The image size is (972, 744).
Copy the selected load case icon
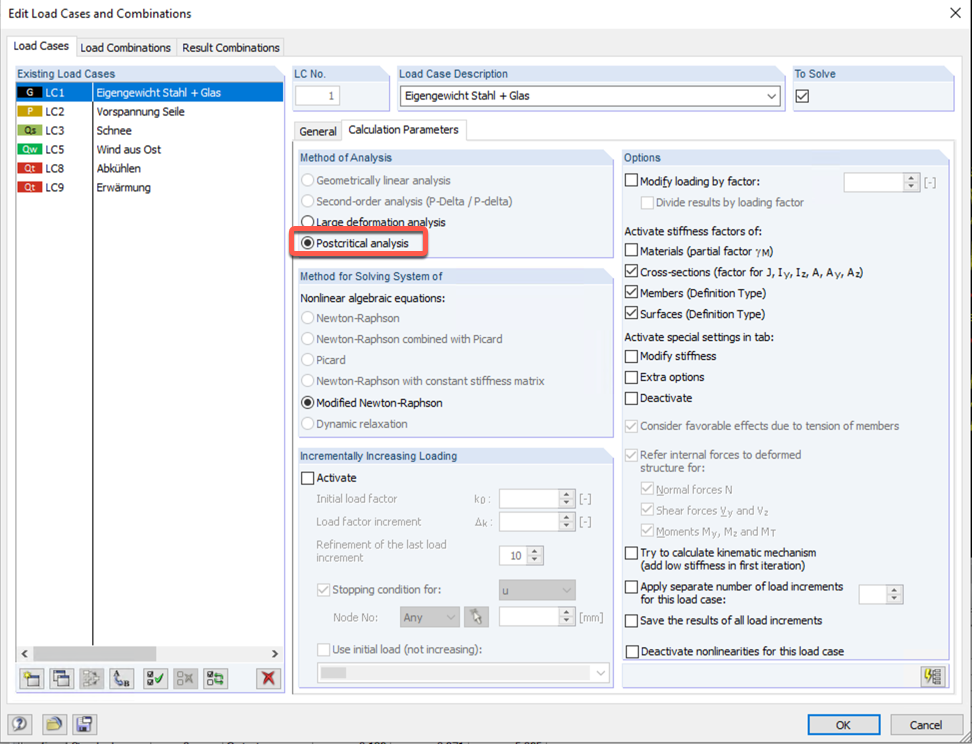click(61, 679)
